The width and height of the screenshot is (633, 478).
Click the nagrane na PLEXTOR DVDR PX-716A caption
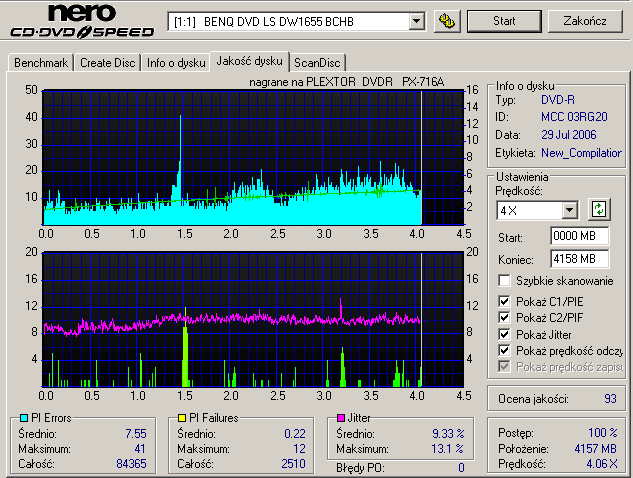[346, 82]
